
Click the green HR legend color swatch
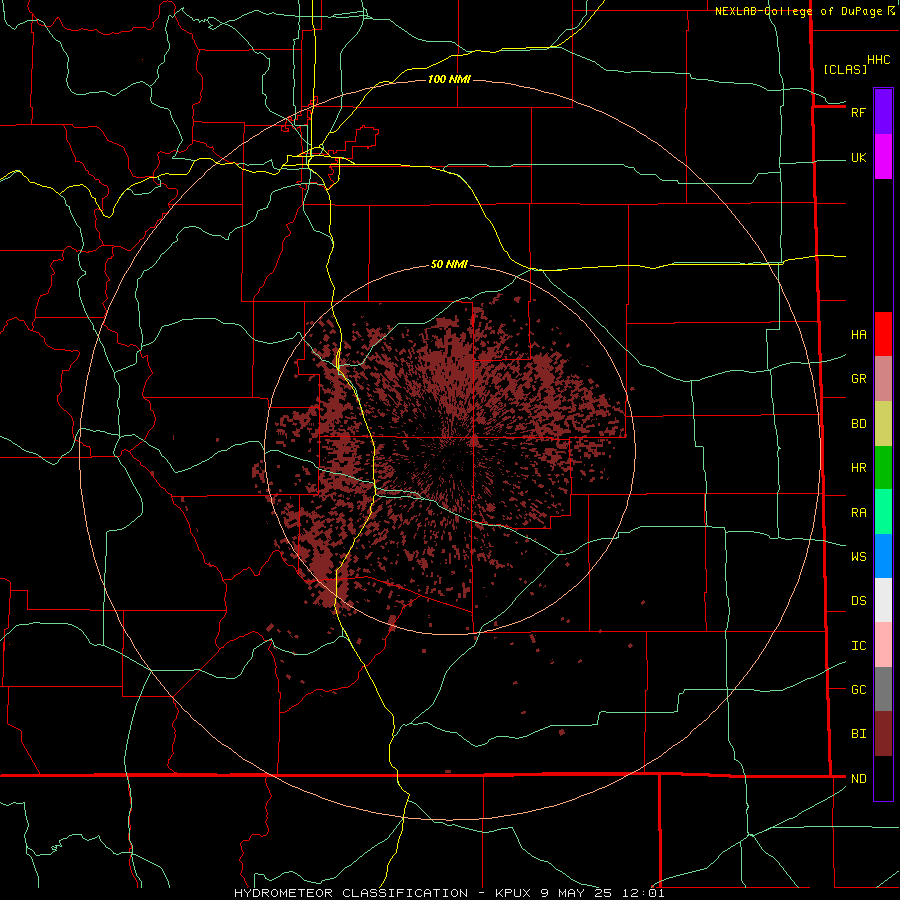pyautogui.click(x=883, y=468)
